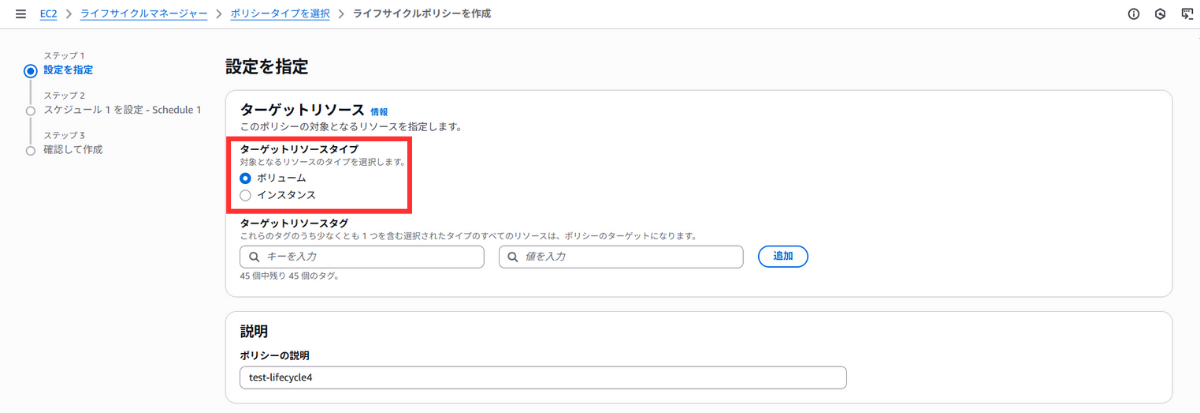This screenshot has width=1200, height=413.
Task: Select step 2 スケジュール 1 を設定
Action: [122, 109]
